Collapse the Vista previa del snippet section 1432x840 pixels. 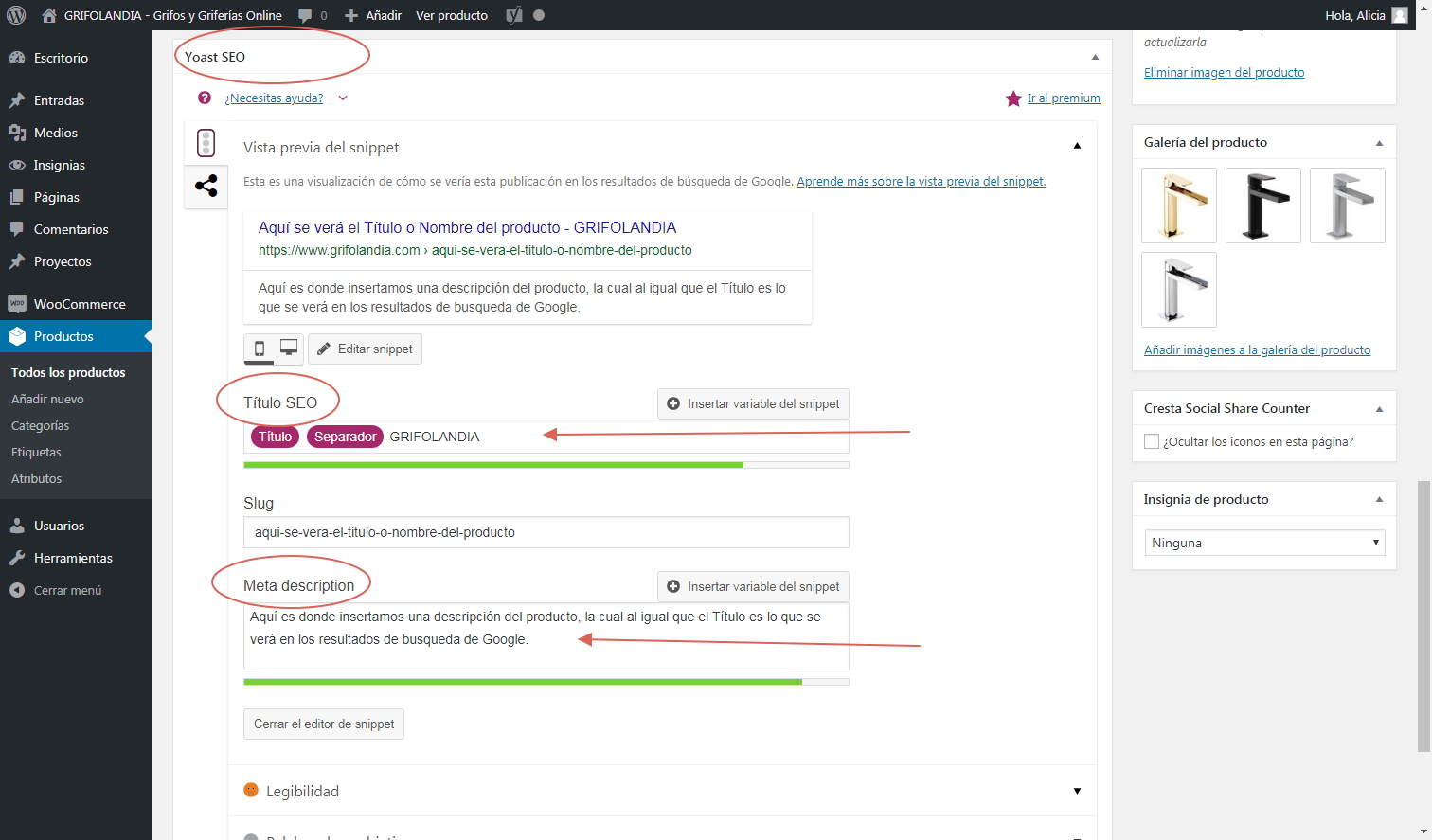coord(1077,146)
